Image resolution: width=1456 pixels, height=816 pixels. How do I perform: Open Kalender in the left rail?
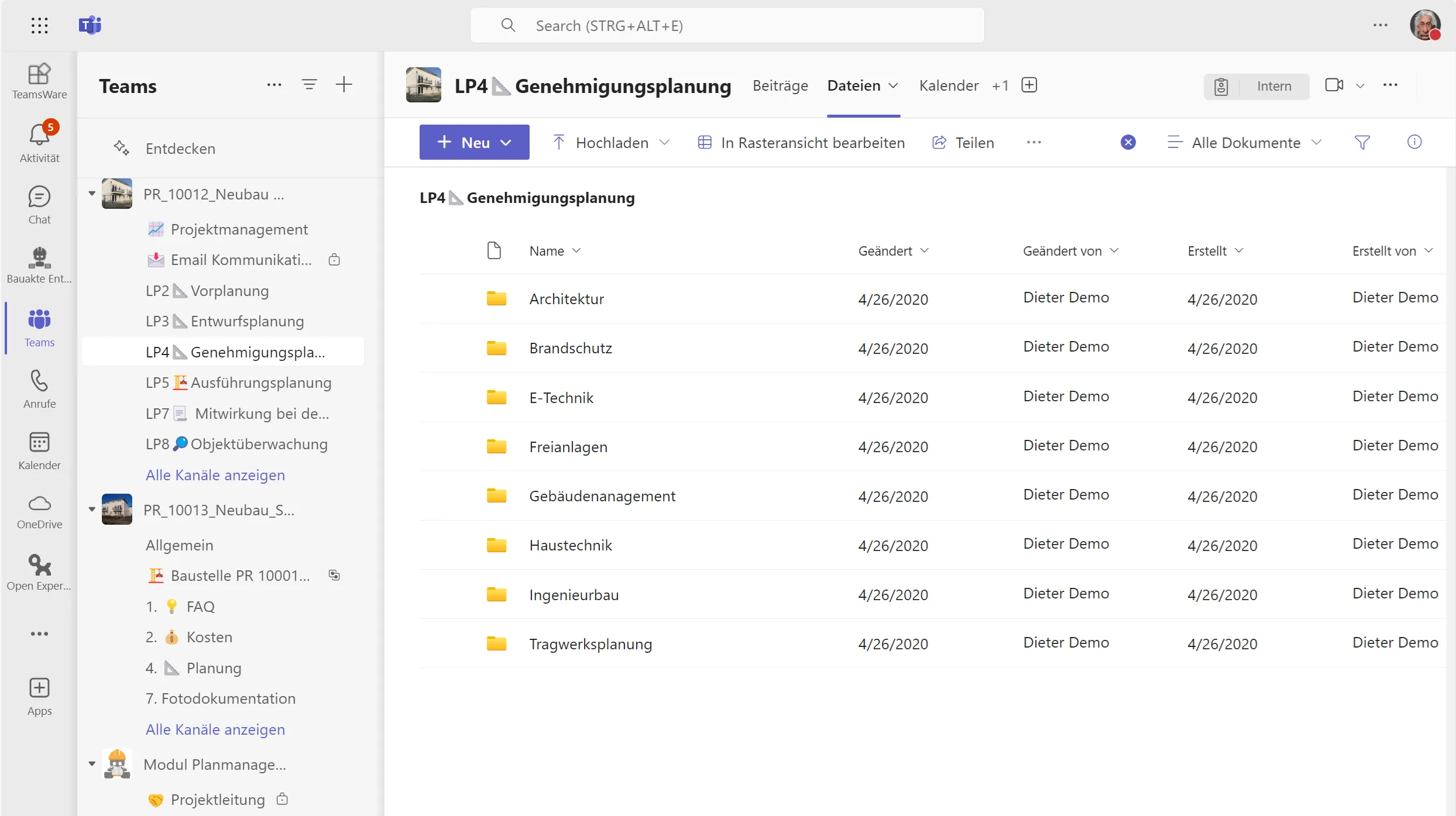(x=39, y=450)
